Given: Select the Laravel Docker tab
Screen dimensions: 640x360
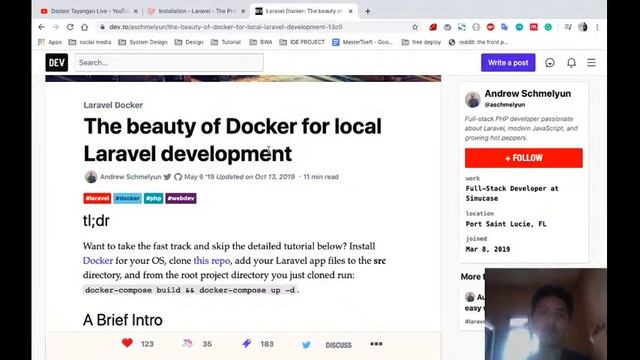Looking at the screenshot, I should coord(304,11).
